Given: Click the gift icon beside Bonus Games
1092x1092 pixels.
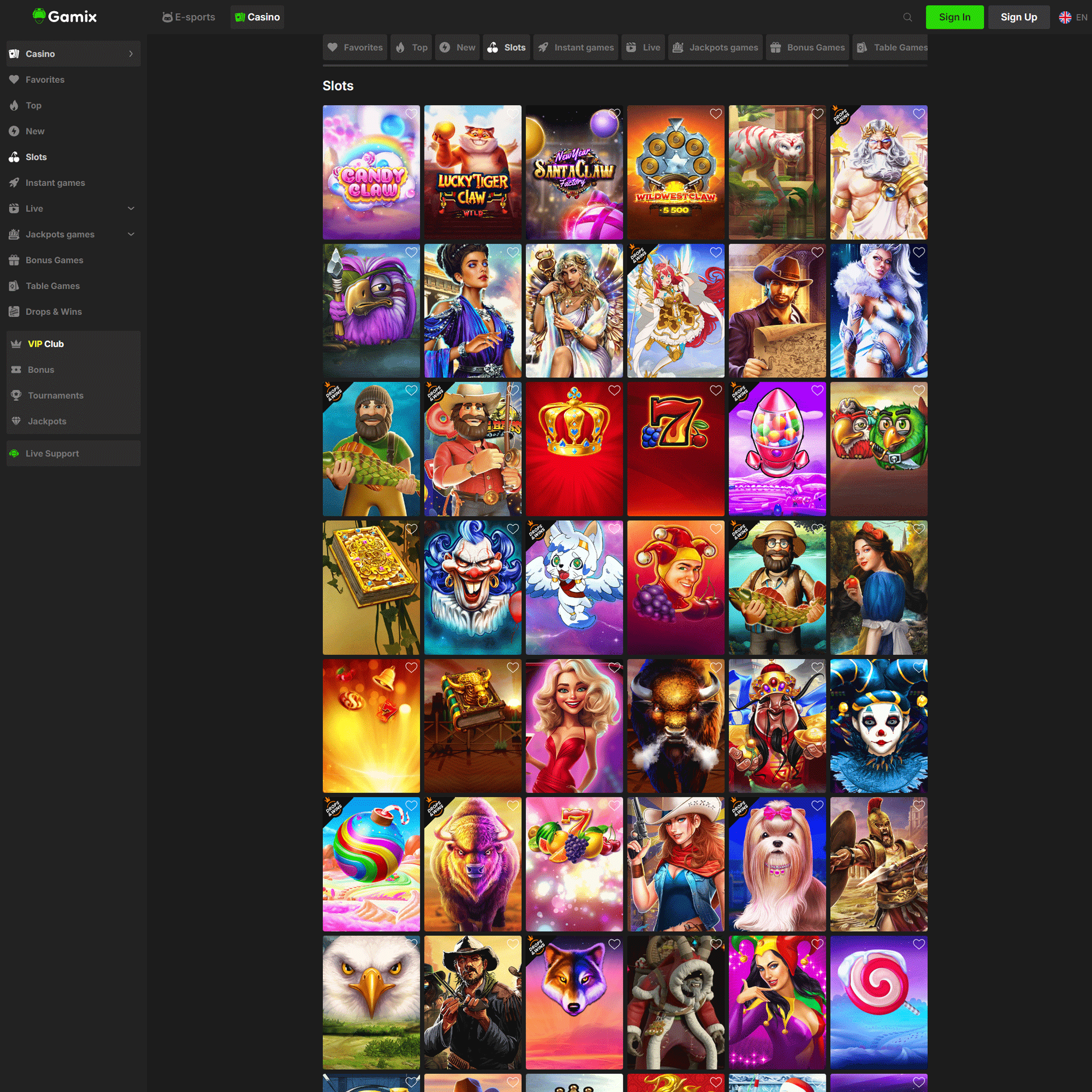Looking at the screenshot, I should [x=14, y=260].
